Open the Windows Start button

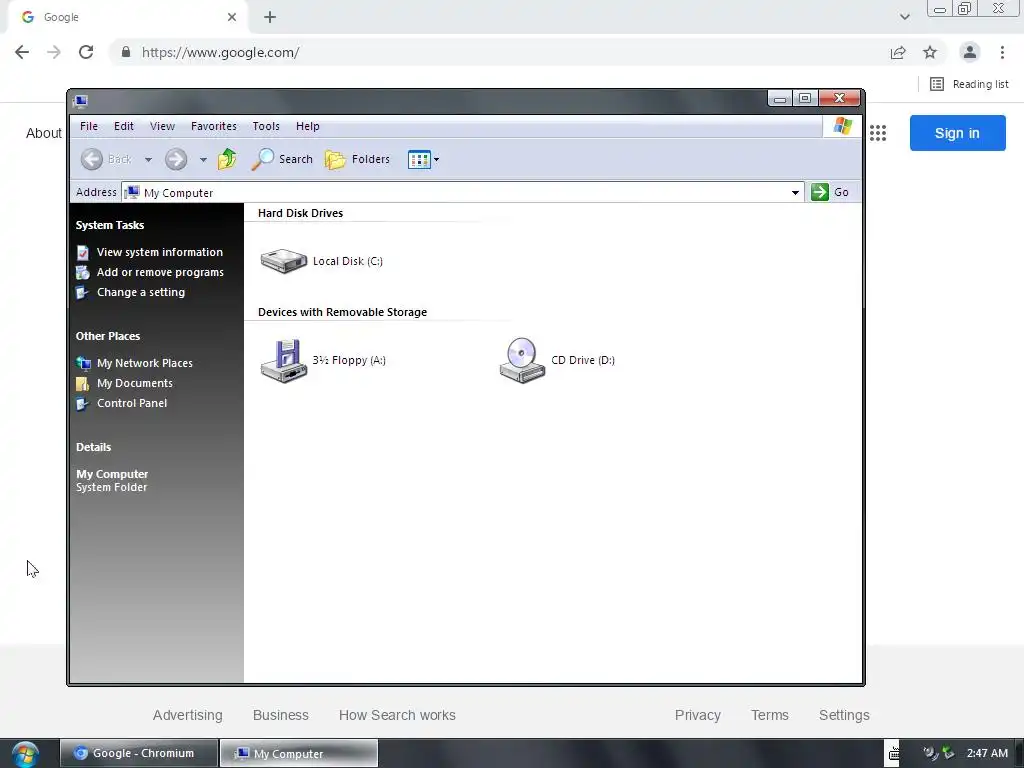click(25, 754)
